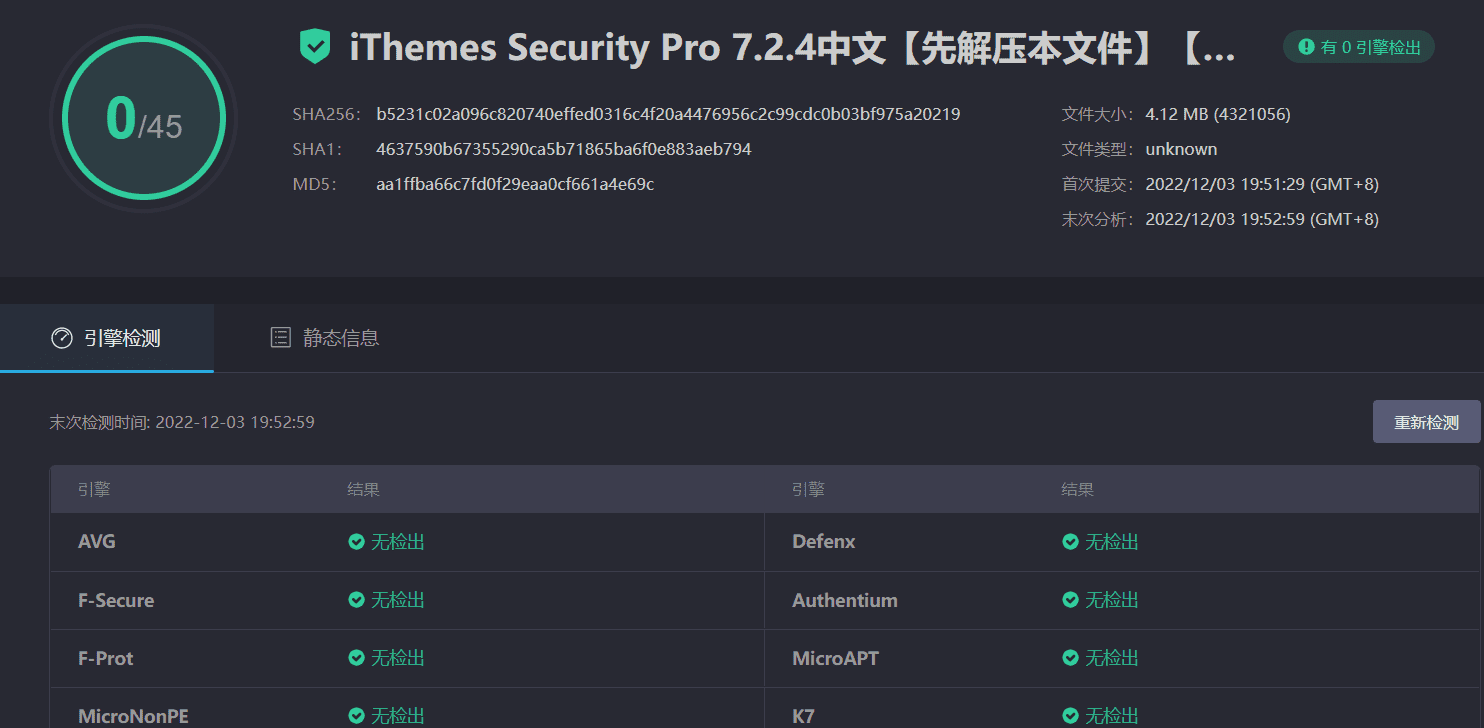Click the 末次检测时间 text above the table
Viewport: 1484px width, 728px height.
point(182,422)
